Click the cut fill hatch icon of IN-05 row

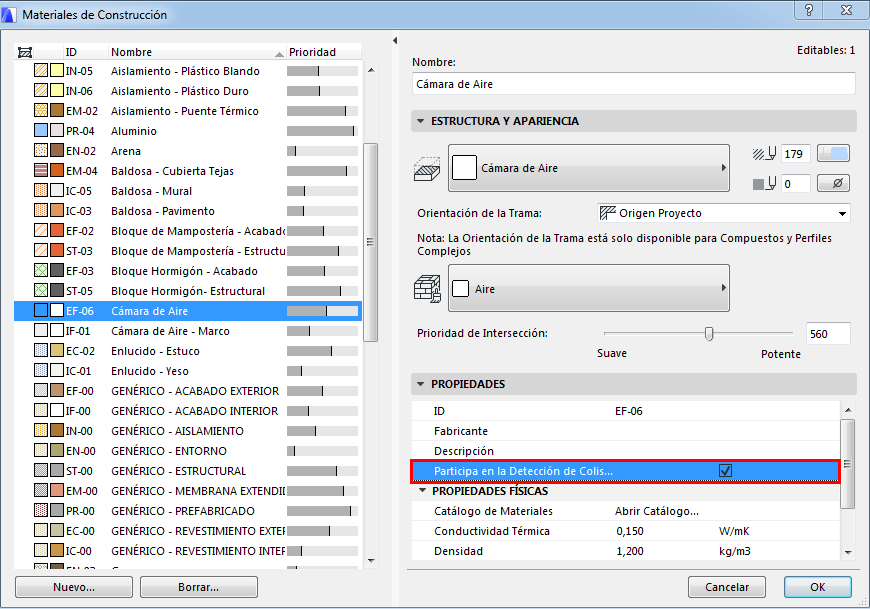(x=41, y=71)
